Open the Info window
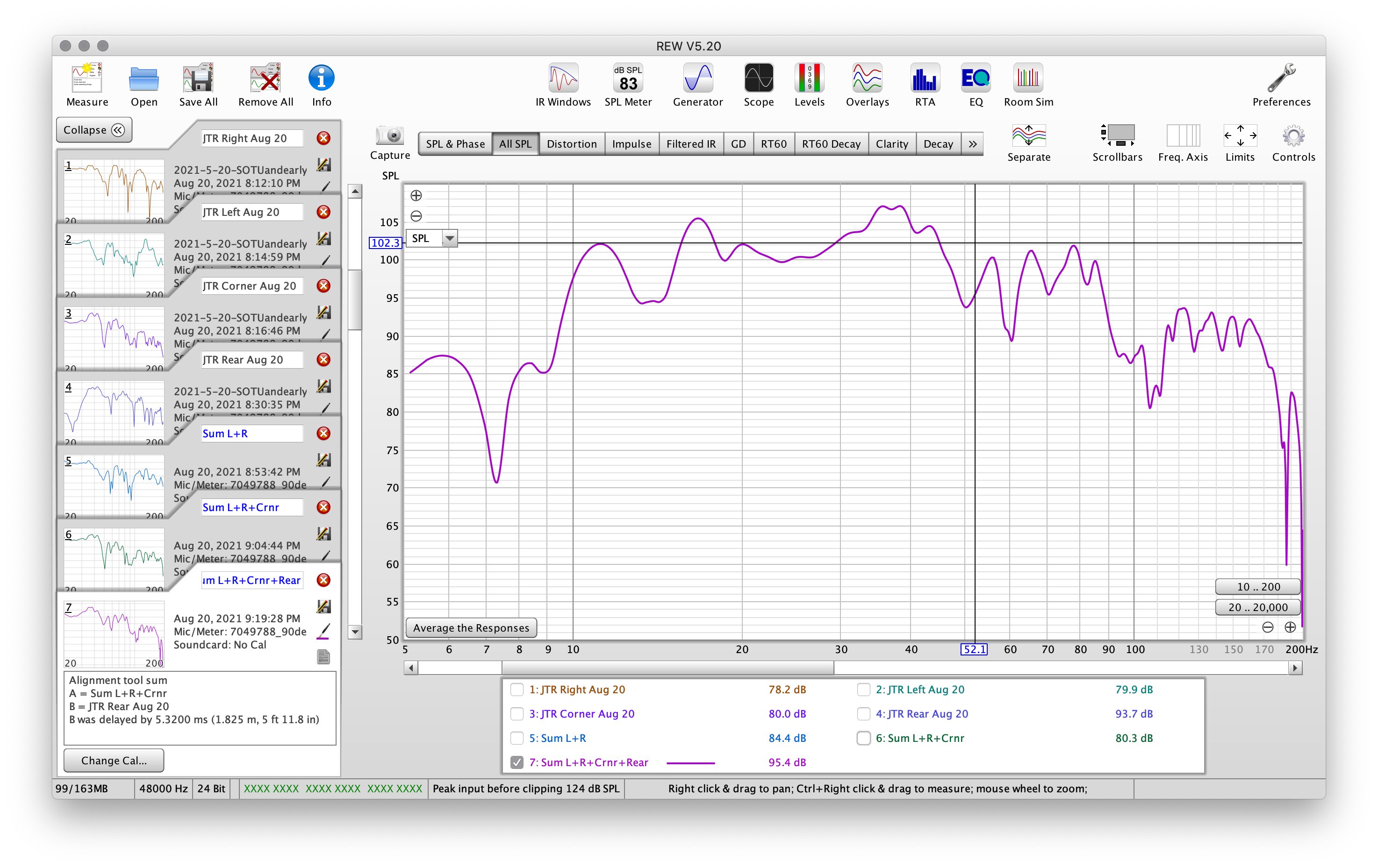 tap(321, 85)
